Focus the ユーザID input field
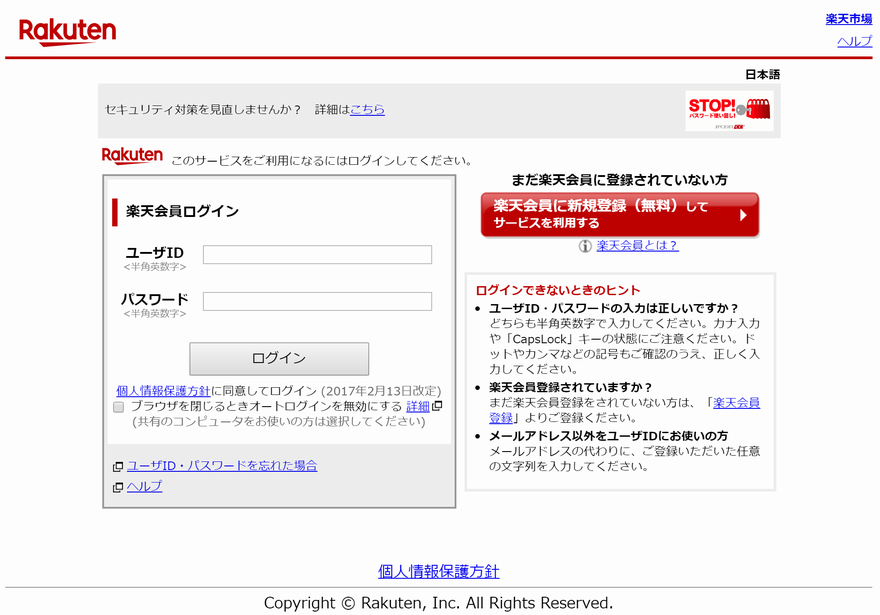This screenshot has width=880, height=615. pos(317,255)
